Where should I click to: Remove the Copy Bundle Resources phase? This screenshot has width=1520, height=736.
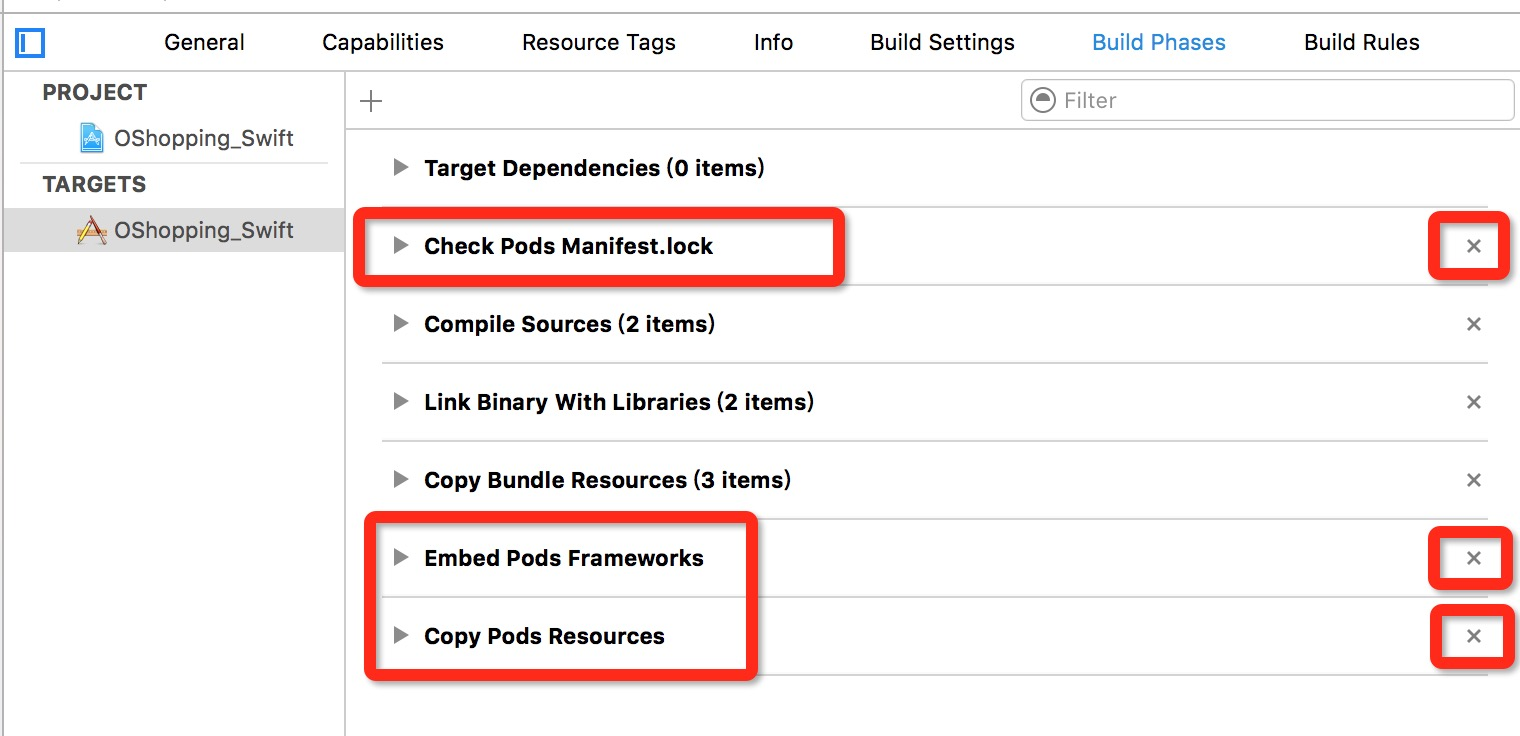1473,480
